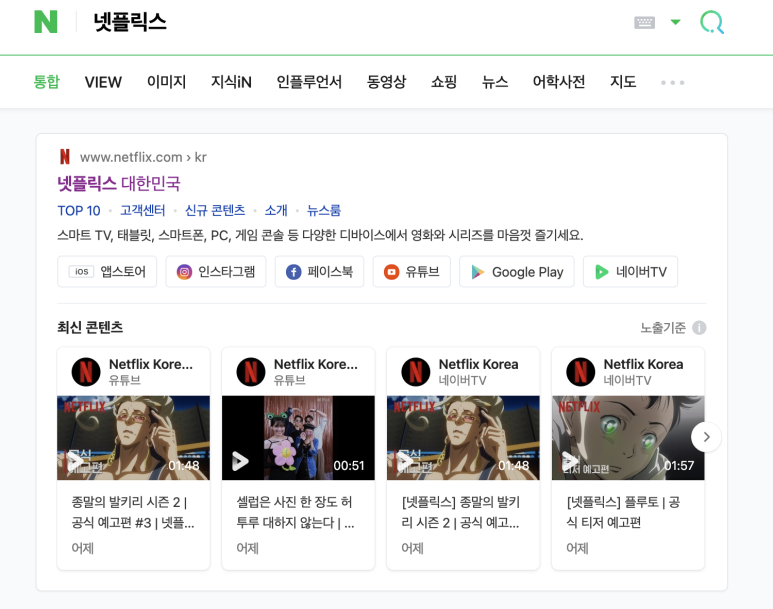Click the 넷플릭스 search input field

coord(345,23)
